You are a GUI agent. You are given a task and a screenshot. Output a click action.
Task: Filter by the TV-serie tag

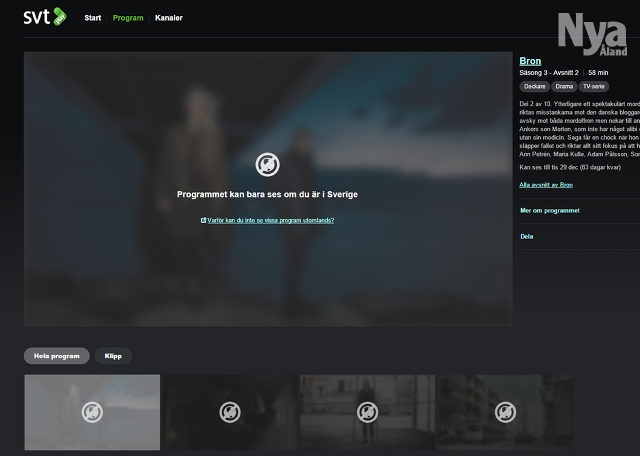coord(593,87)
